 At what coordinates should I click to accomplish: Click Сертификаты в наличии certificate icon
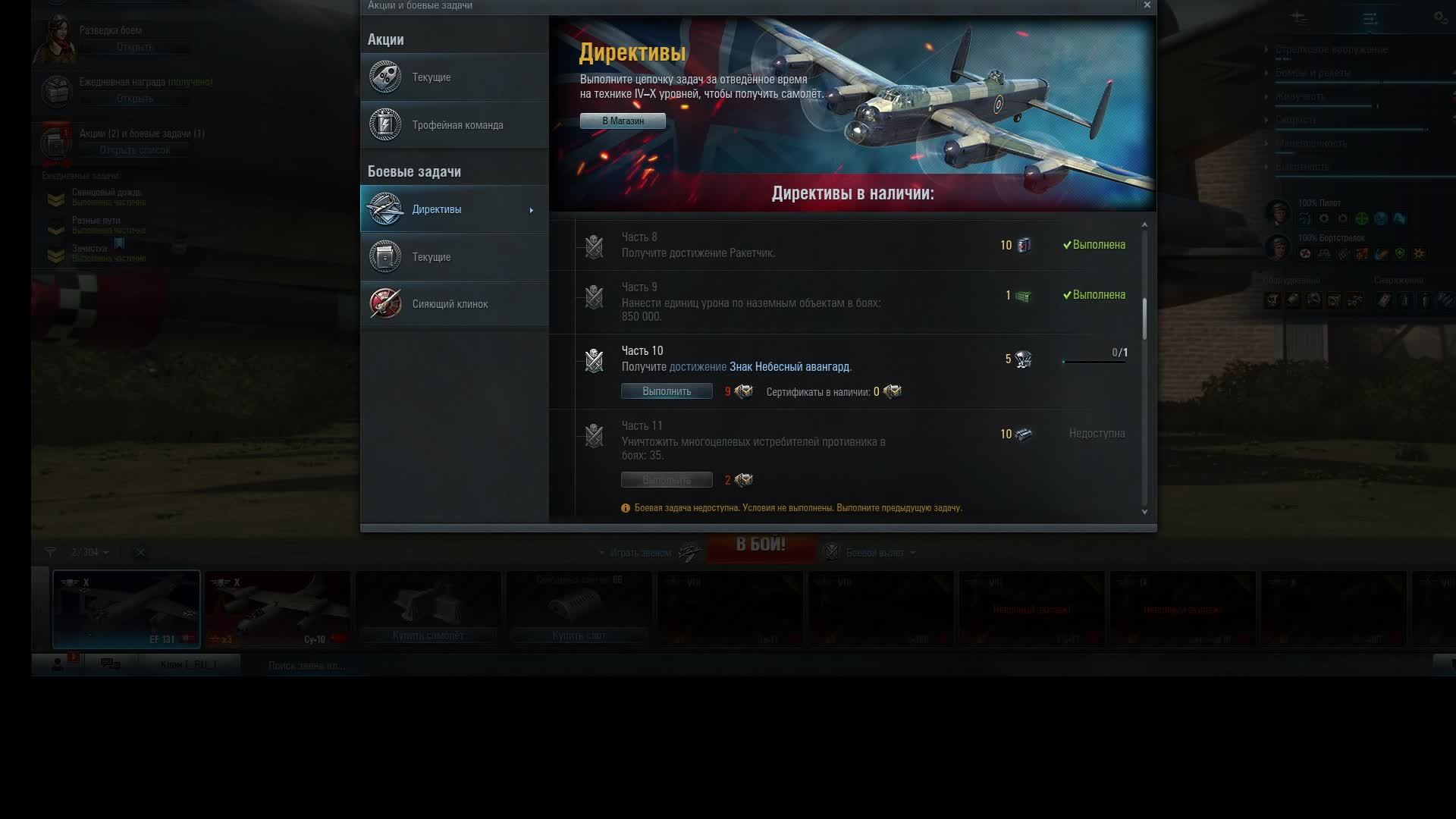[x=893, y=391]
